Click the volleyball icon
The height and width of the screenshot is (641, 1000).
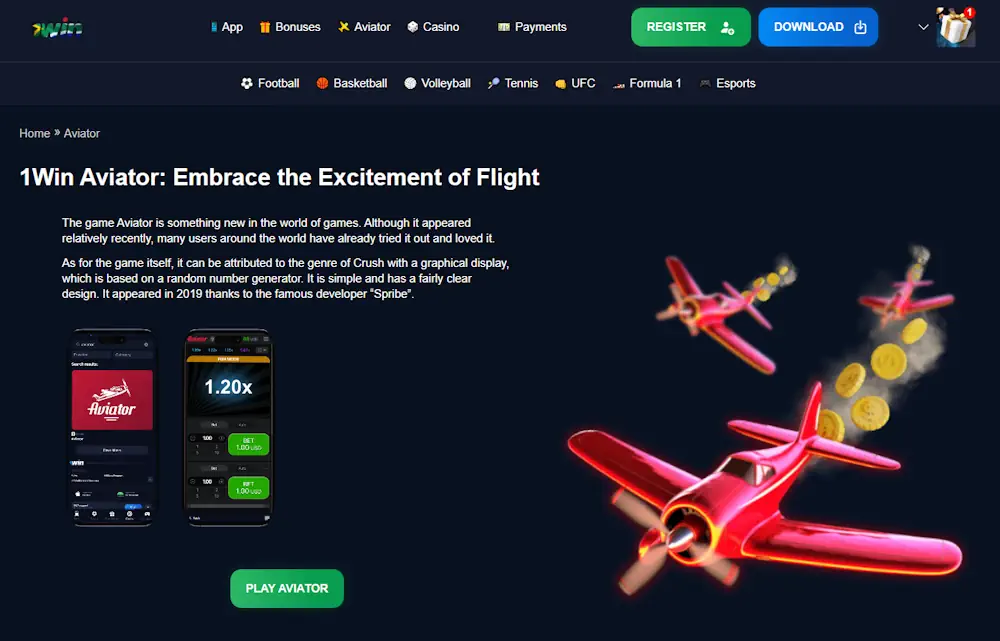410,83
